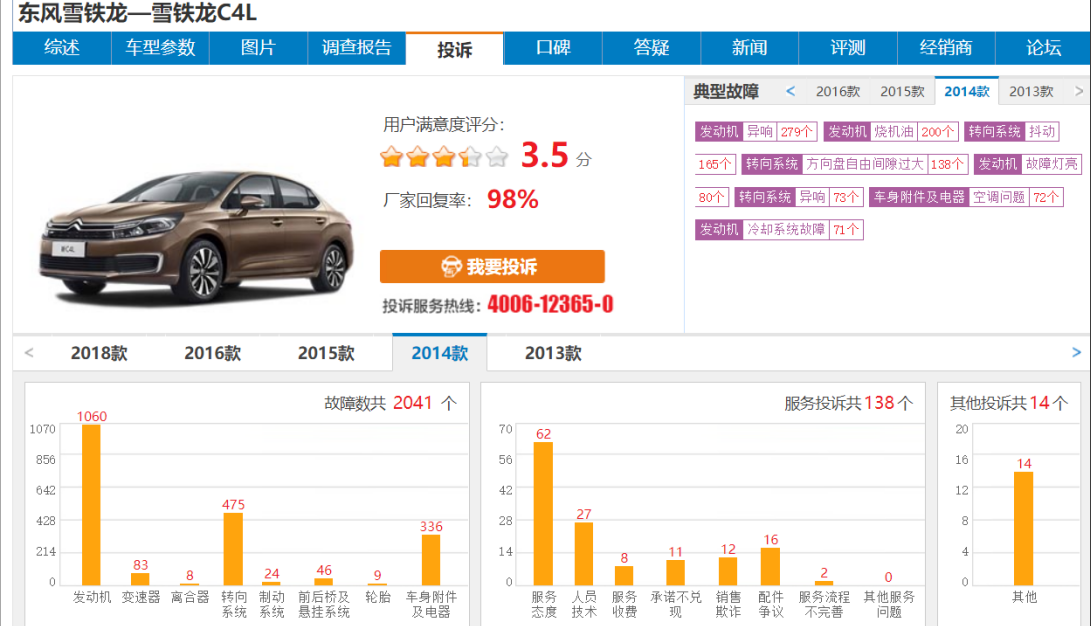1091x626 pixels.
Task: Click the 销售欺诈 bar labeled 12
Action: (728, 571)
